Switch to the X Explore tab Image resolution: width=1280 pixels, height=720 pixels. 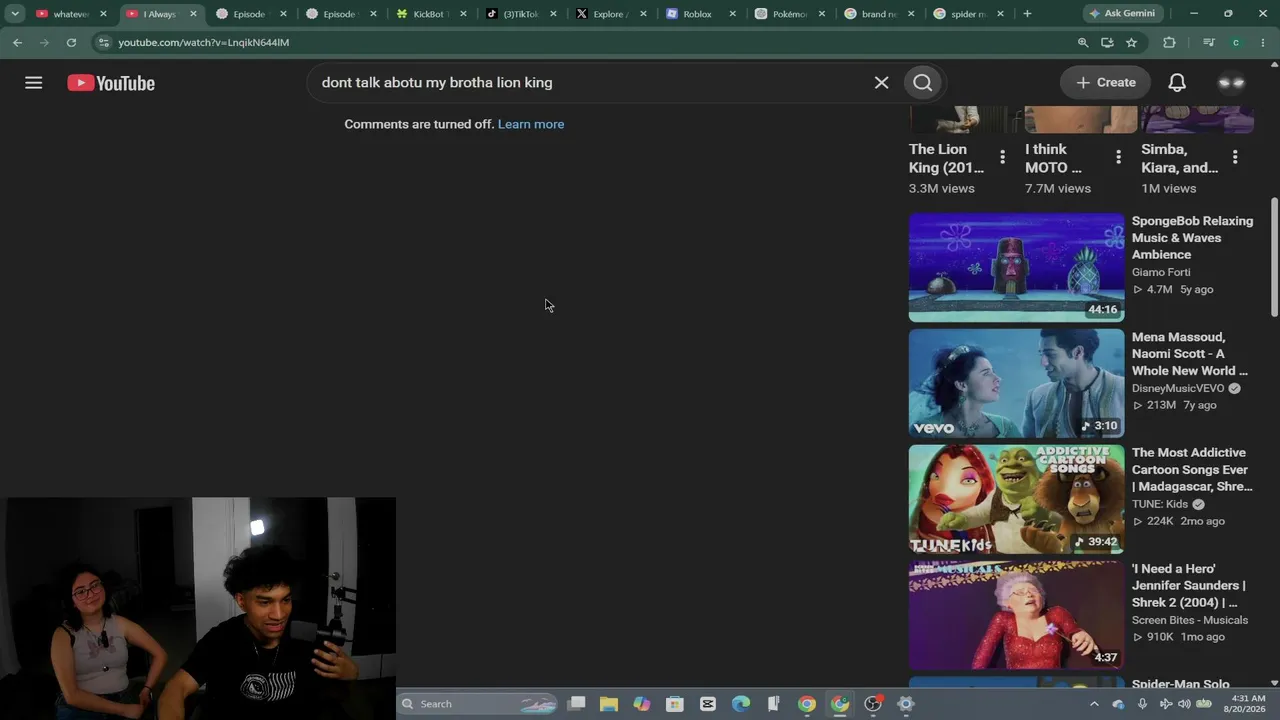click(610, 14)
